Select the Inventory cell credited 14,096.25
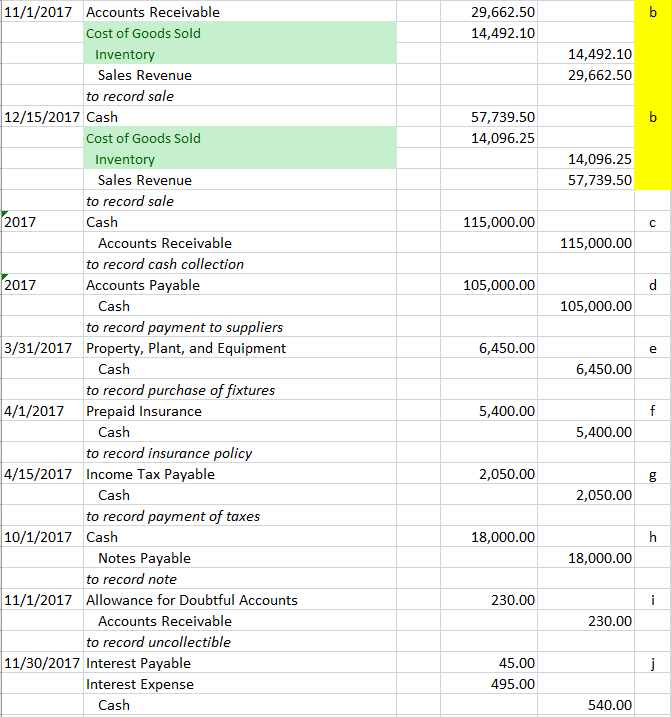 (240, 159)
